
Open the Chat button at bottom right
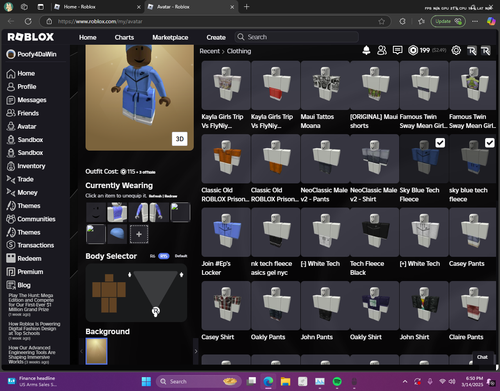pos(482,357)
